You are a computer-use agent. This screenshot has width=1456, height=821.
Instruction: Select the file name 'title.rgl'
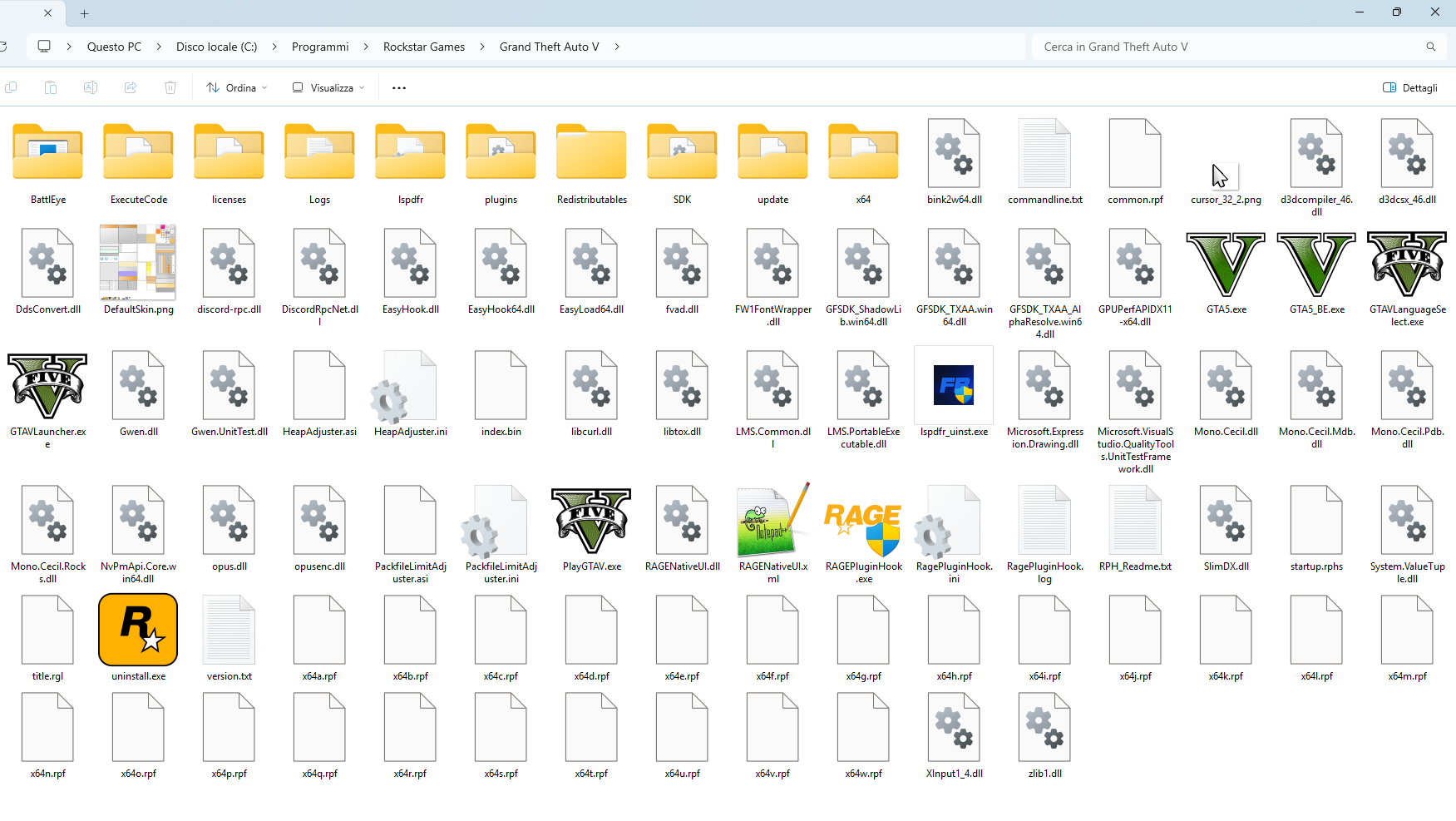click(x=47, y=676)
